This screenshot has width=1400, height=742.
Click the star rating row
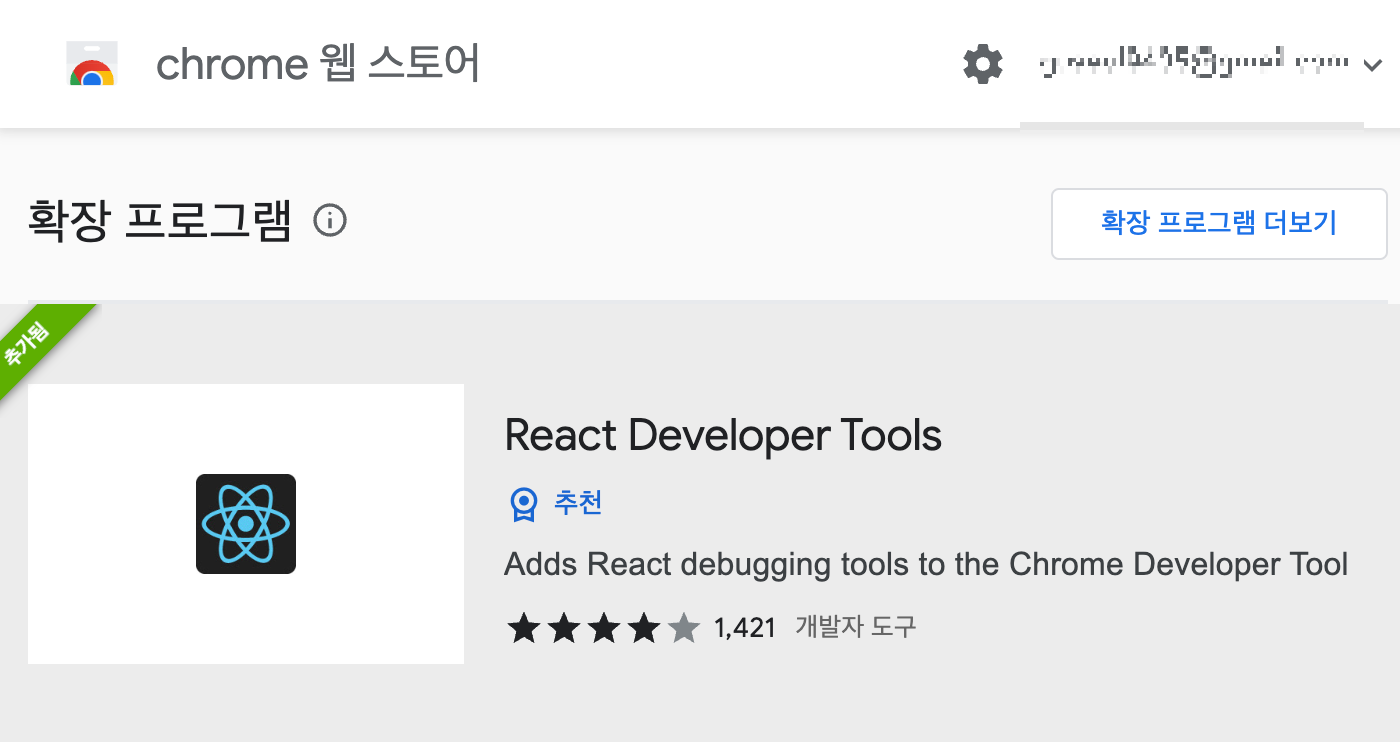(x=603, y=628)
